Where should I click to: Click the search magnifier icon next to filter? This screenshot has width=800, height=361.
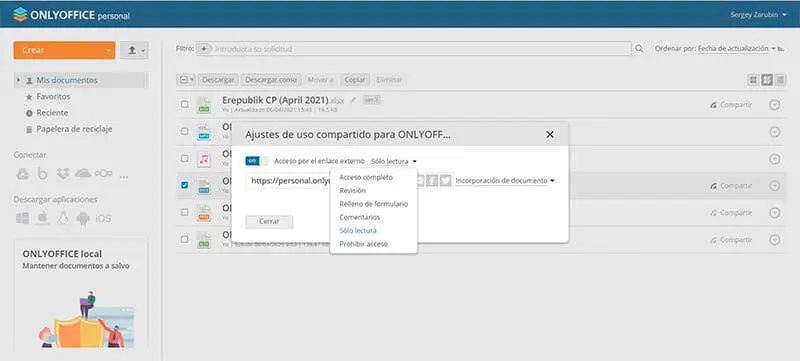coord(639,49)
